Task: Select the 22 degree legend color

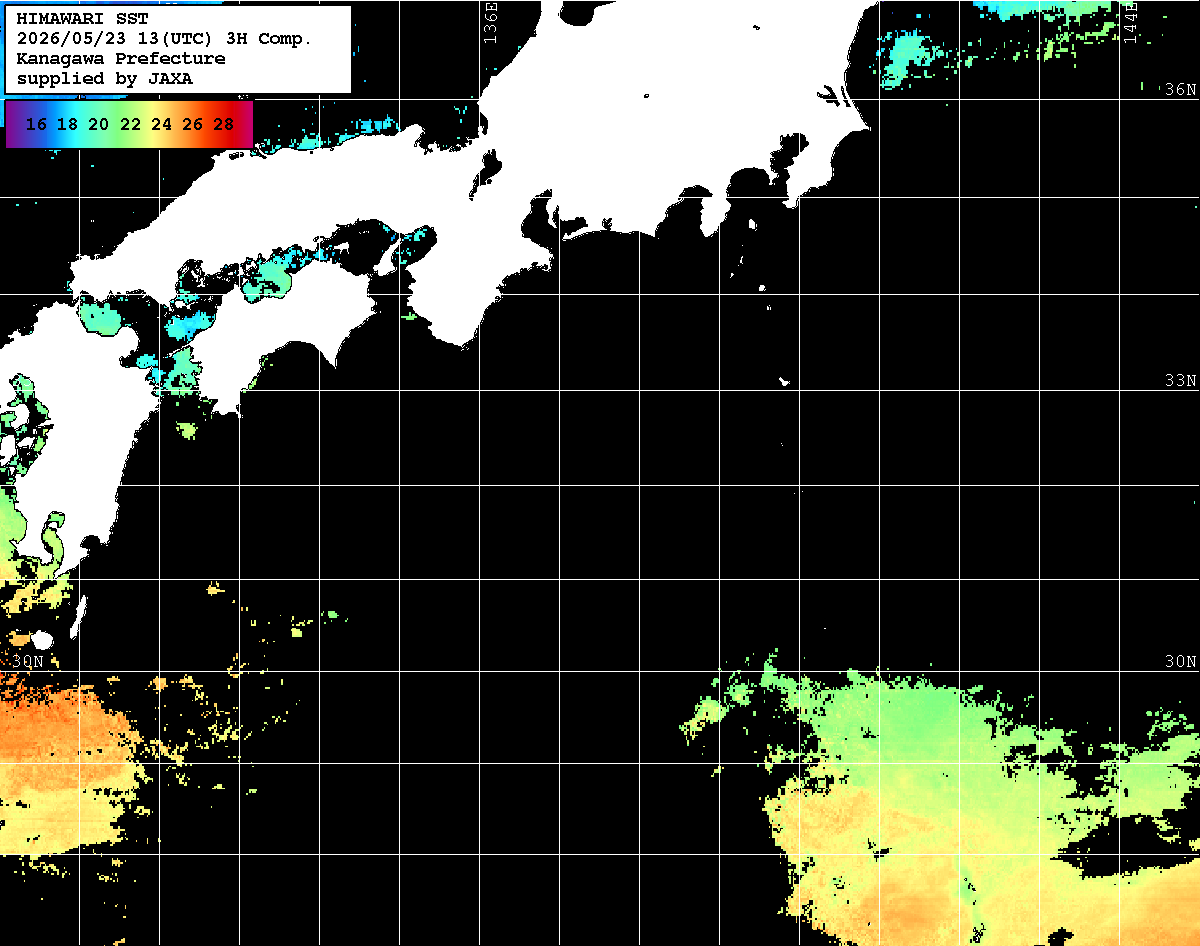Action: 130,125
